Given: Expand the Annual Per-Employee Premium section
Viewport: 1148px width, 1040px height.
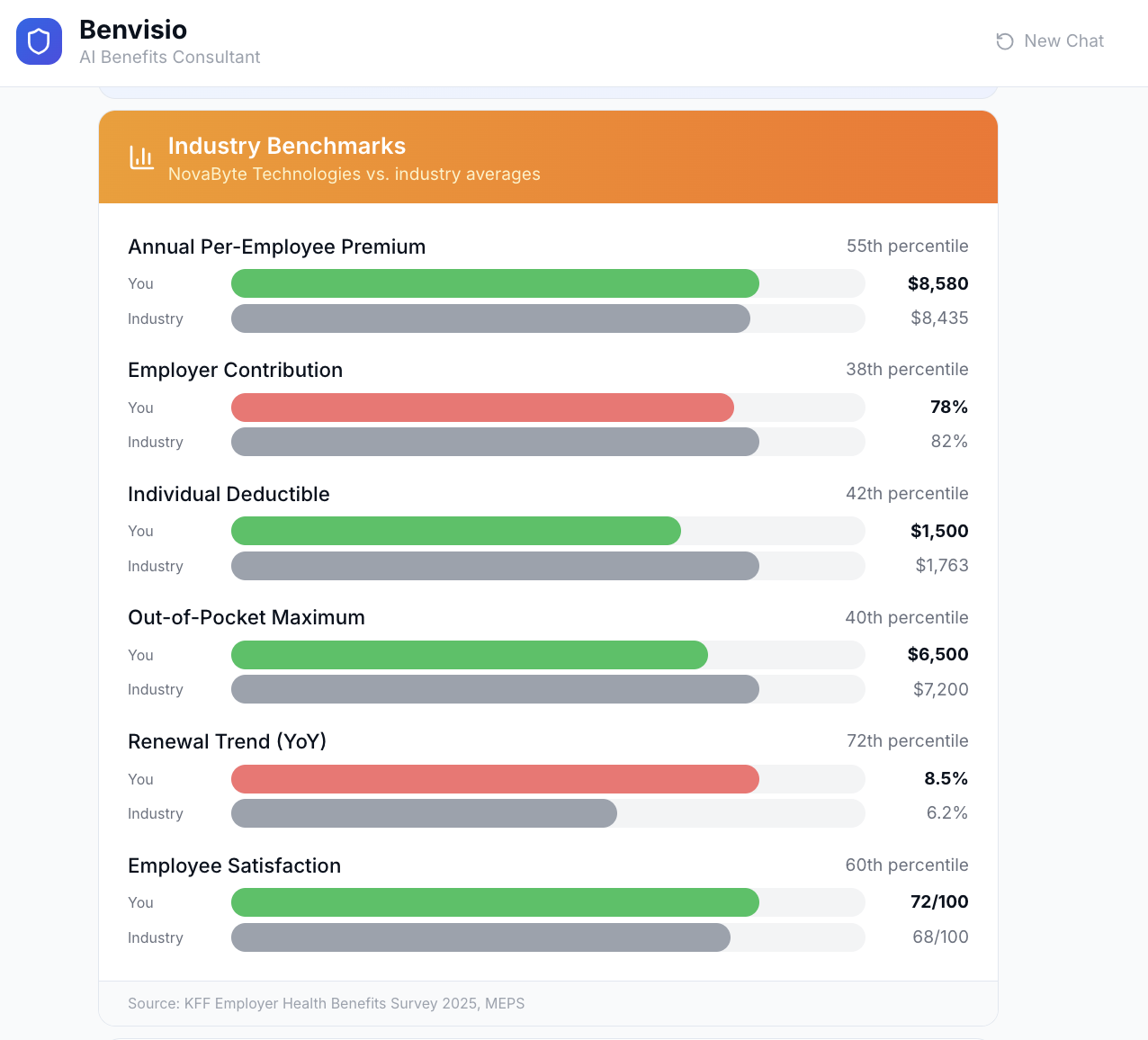Looking at the screenshot, I should pos(276,246).
